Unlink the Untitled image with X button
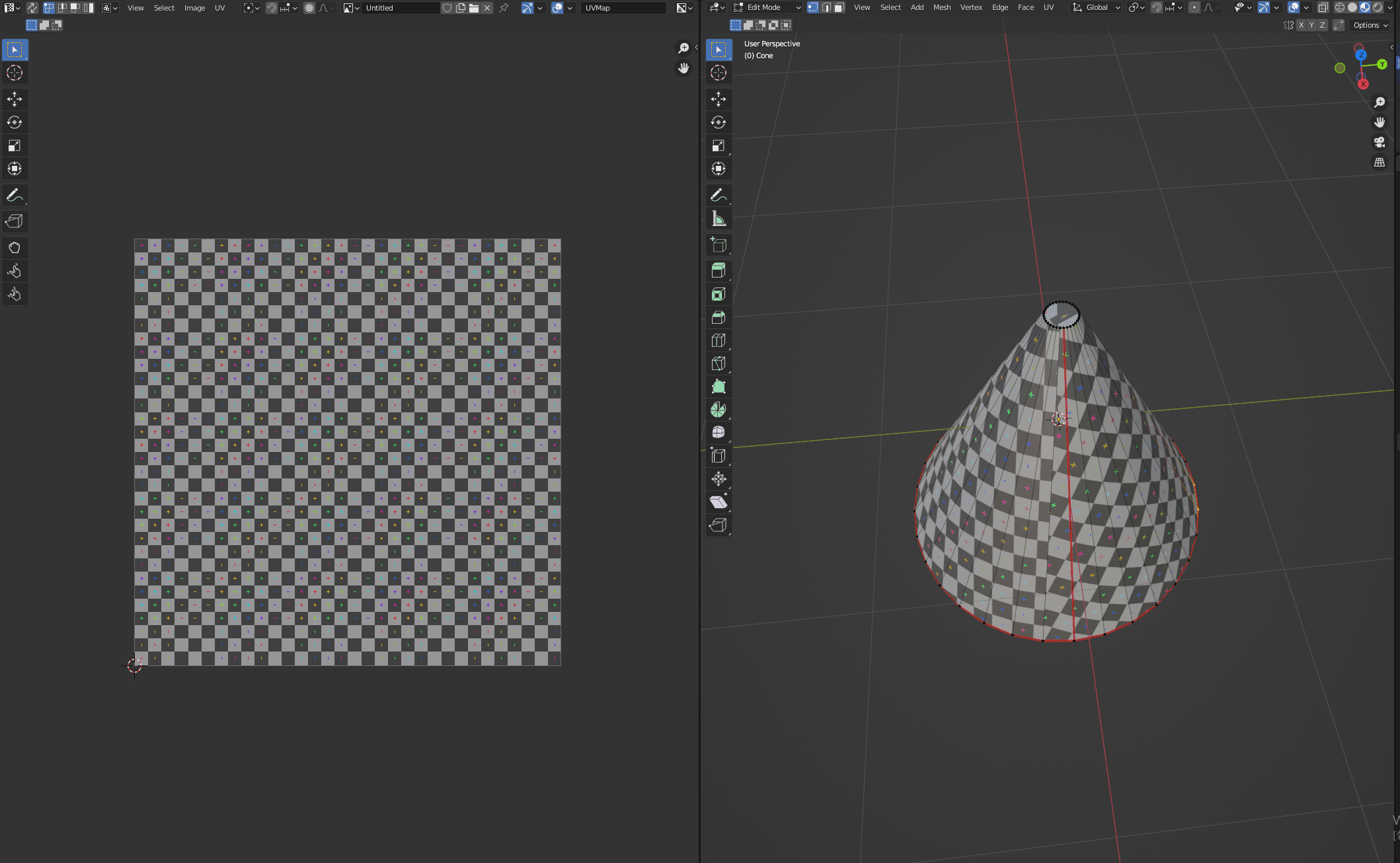The image size is (1400, 863). point(487,8)
